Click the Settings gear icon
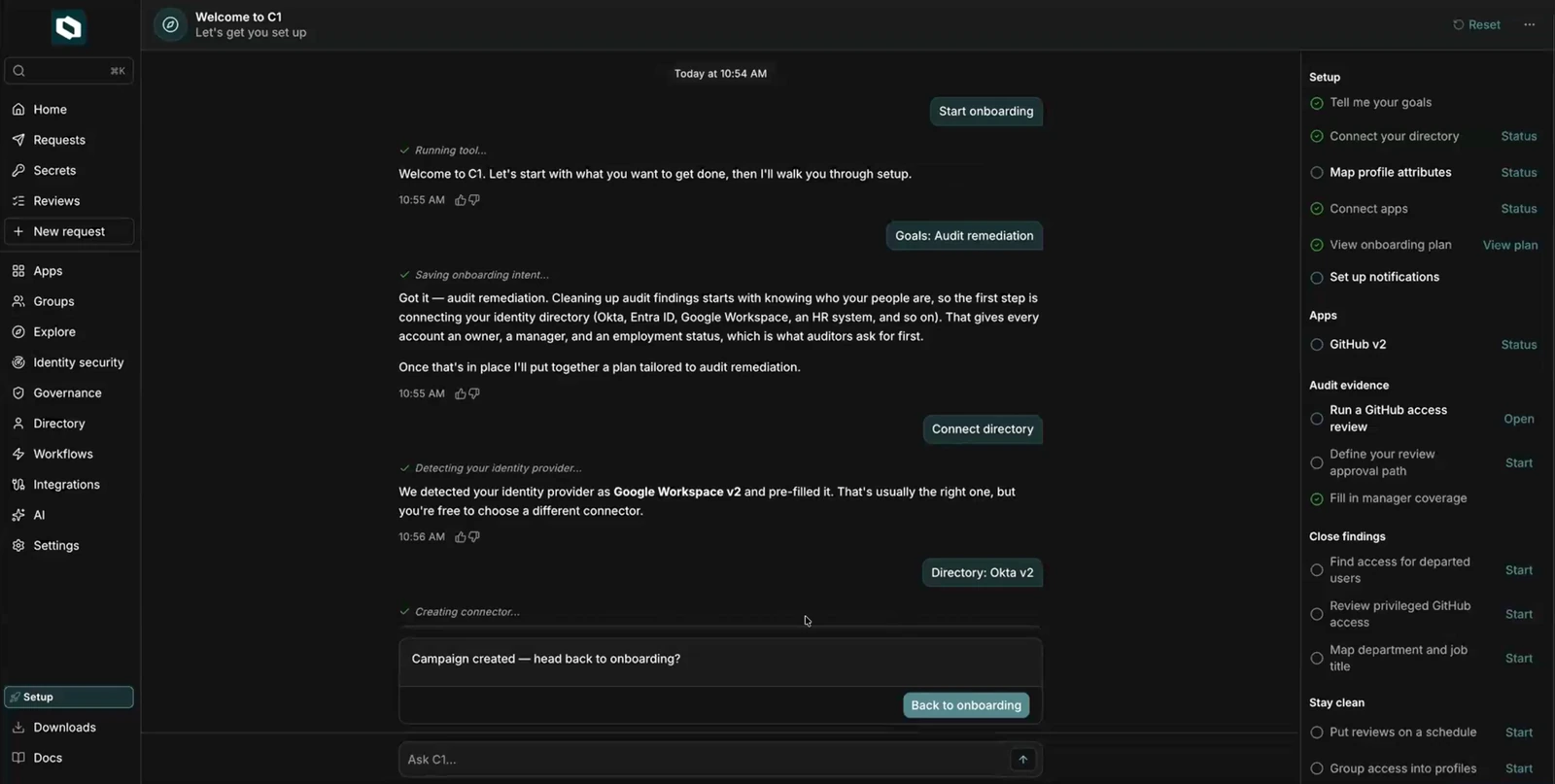 (18, 545)
